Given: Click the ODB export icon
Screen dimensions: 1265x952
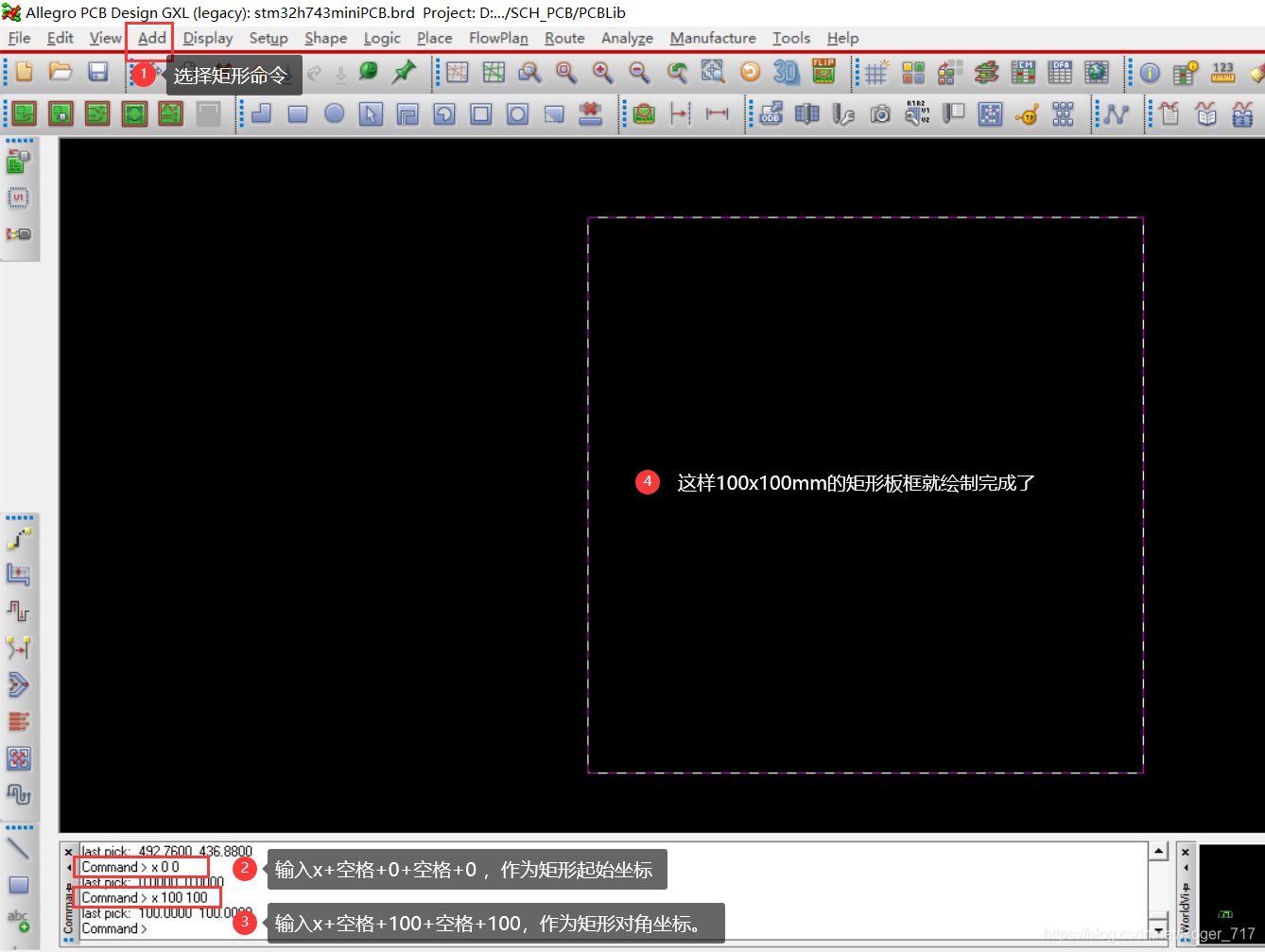Looking at the screenshot, I should coord(771,114).
